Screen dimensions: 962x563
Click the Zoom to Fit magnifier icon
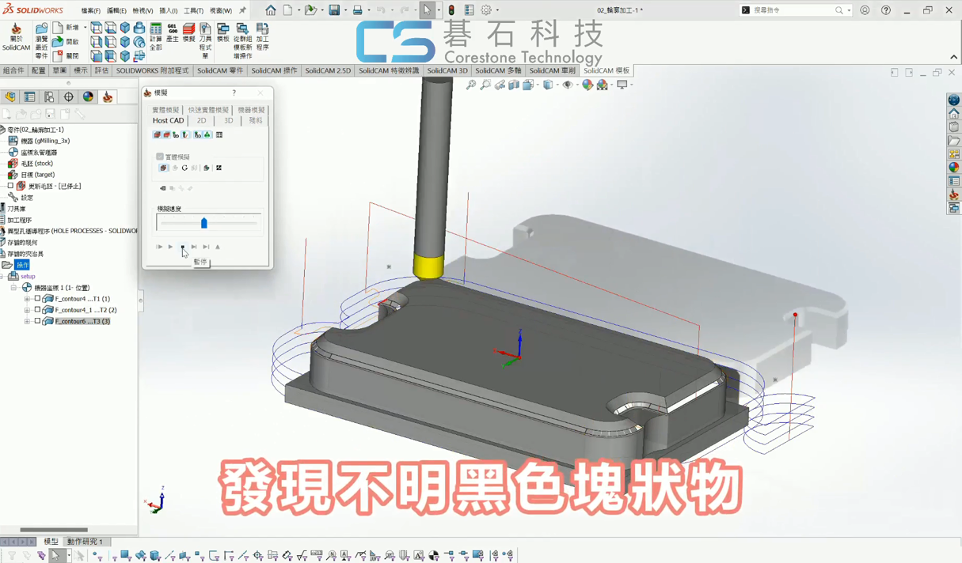(471, 85)
